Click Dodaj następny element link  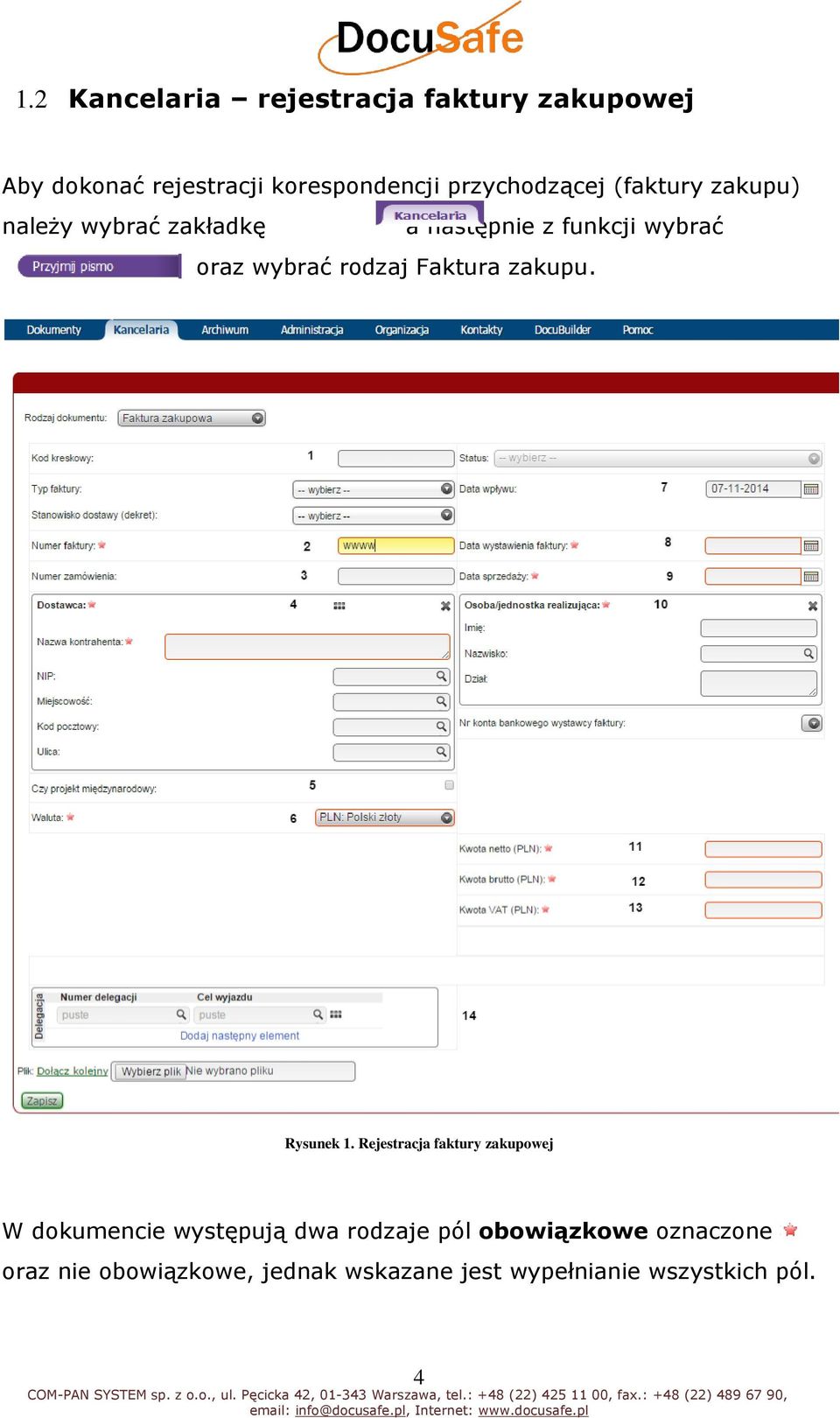pyautogui.click(x=240, y=1035)
